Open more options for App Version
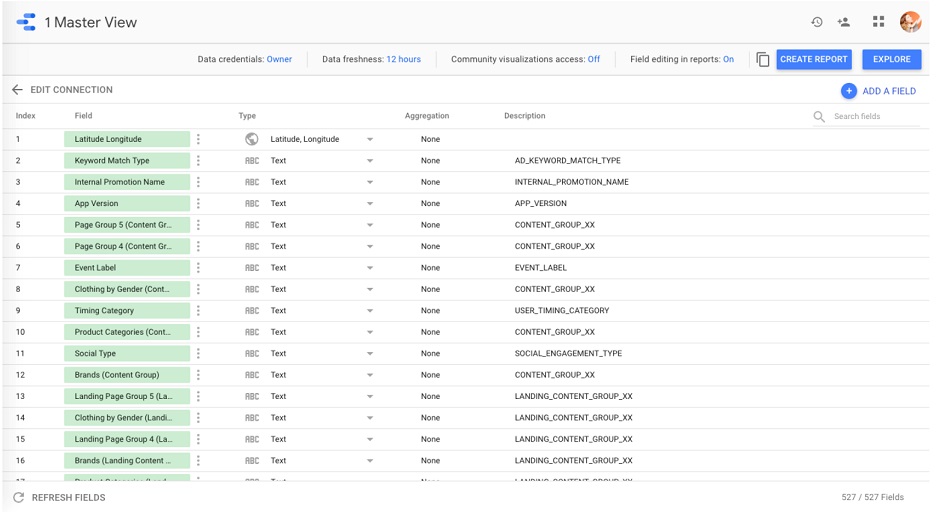Viewport: 939px width, 512px height. tap(198, 204)
